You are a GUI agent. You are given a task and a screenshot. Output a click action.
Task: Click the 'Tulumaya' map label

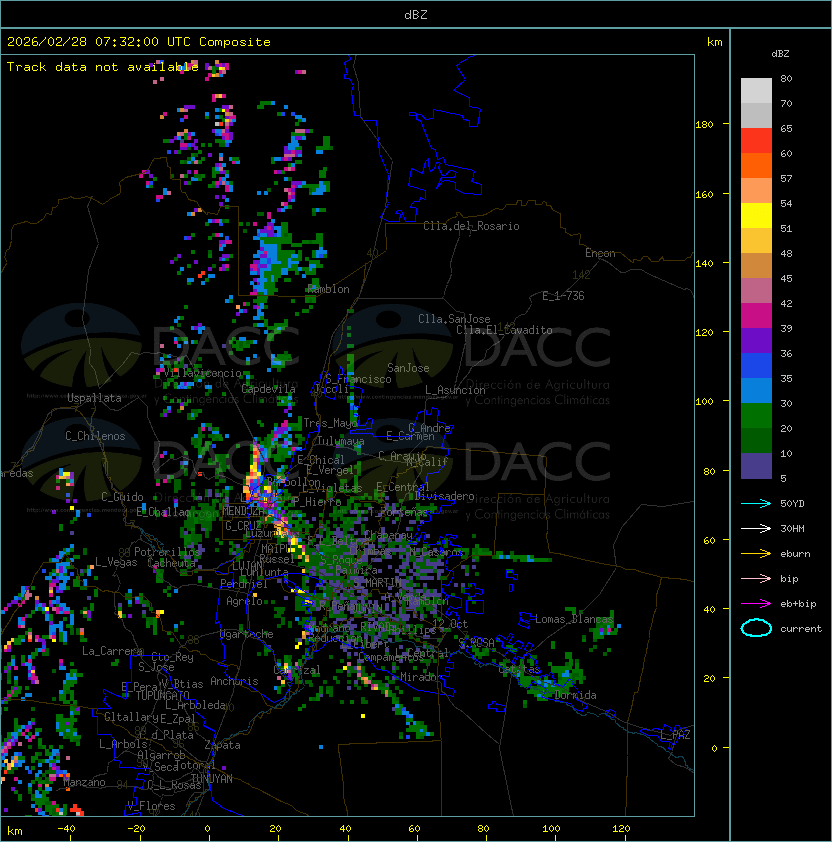tap(341, 441)
